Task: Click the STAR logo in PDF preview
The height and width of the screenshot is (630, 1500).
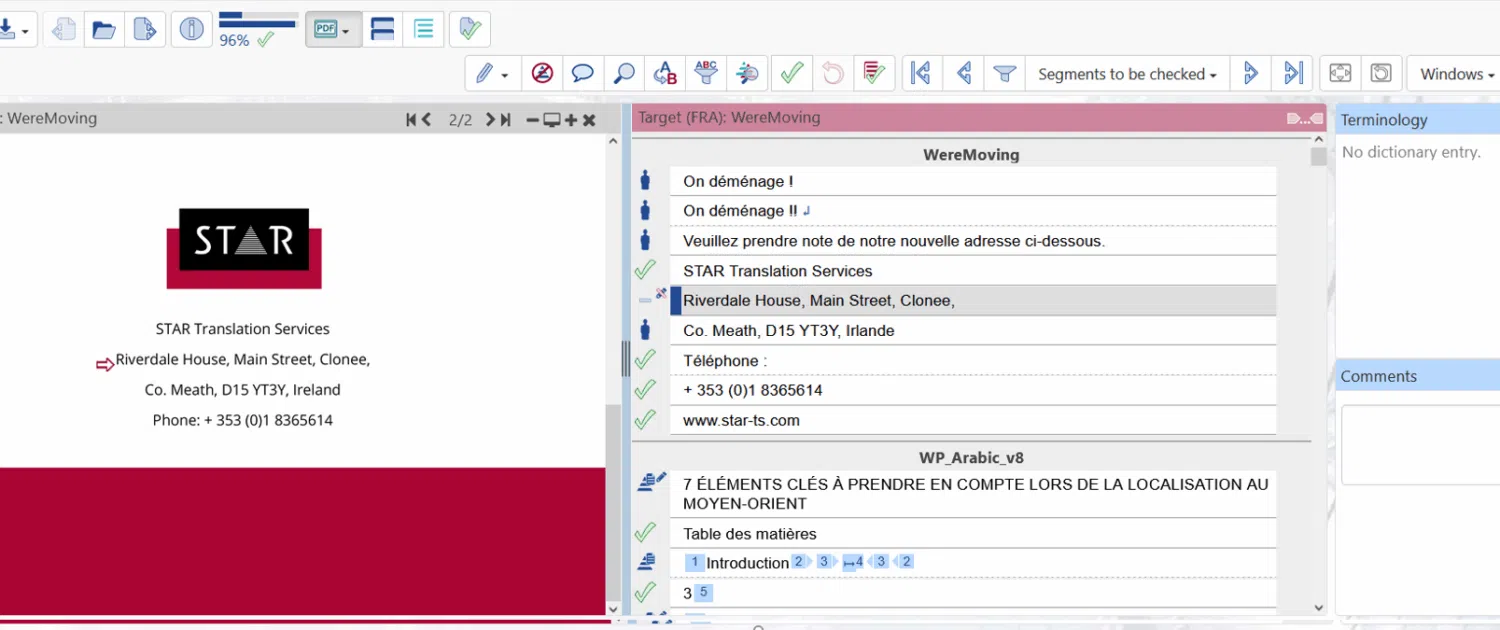Action: 244,247
